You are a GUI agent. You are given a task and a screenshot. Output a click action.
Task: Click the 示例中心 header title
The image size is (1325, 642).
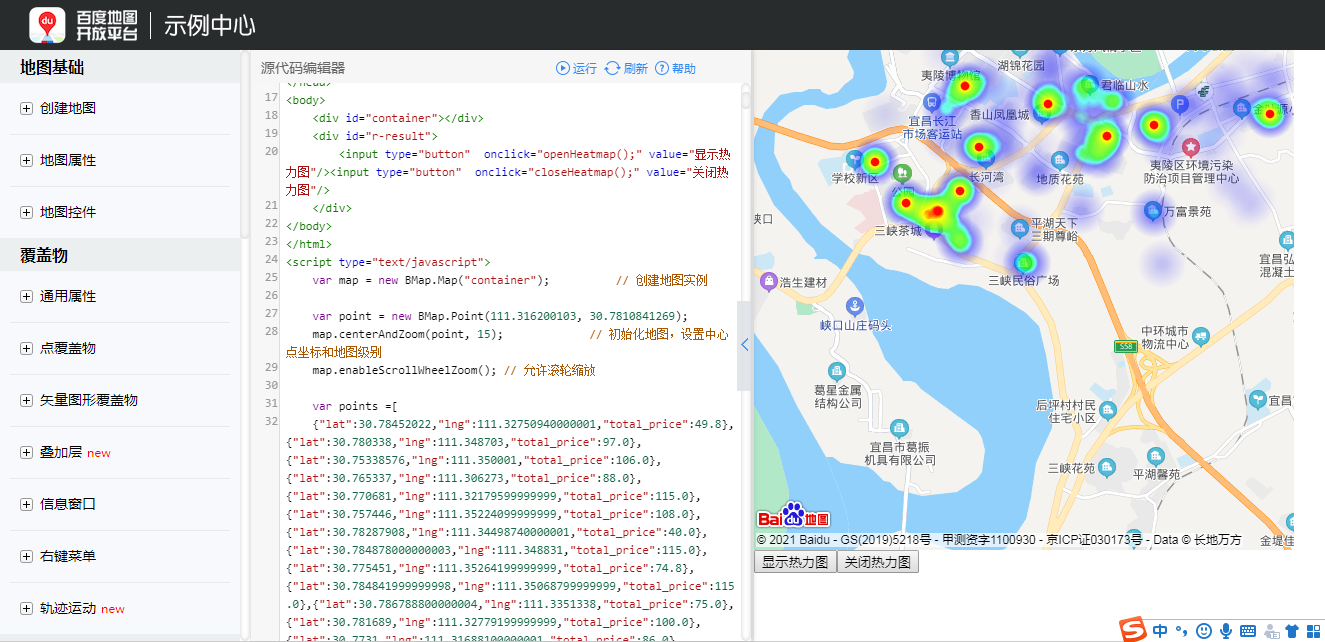209,26
